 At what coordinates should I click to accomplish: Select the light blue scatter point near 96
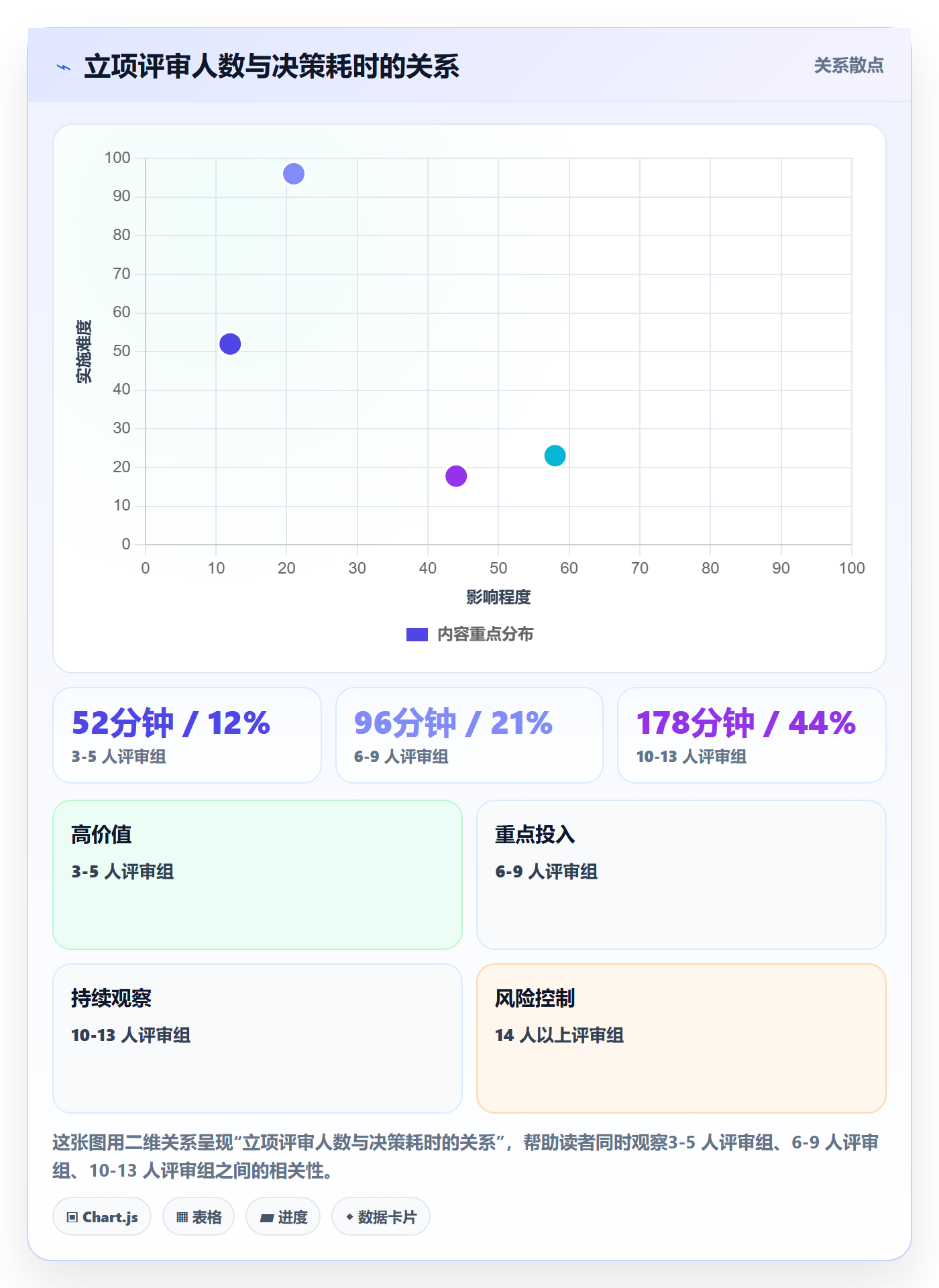294,174
